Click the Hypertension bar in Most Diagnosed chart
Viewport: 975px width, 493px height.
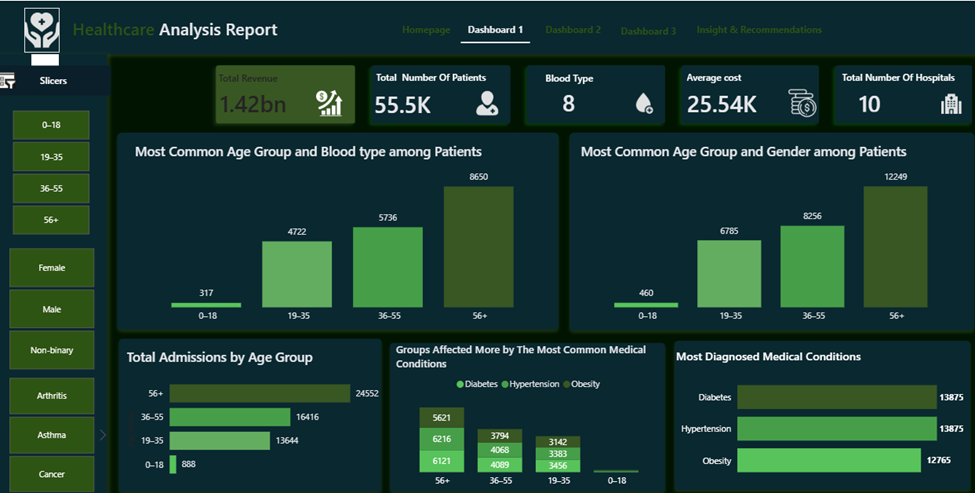[837, 429]
